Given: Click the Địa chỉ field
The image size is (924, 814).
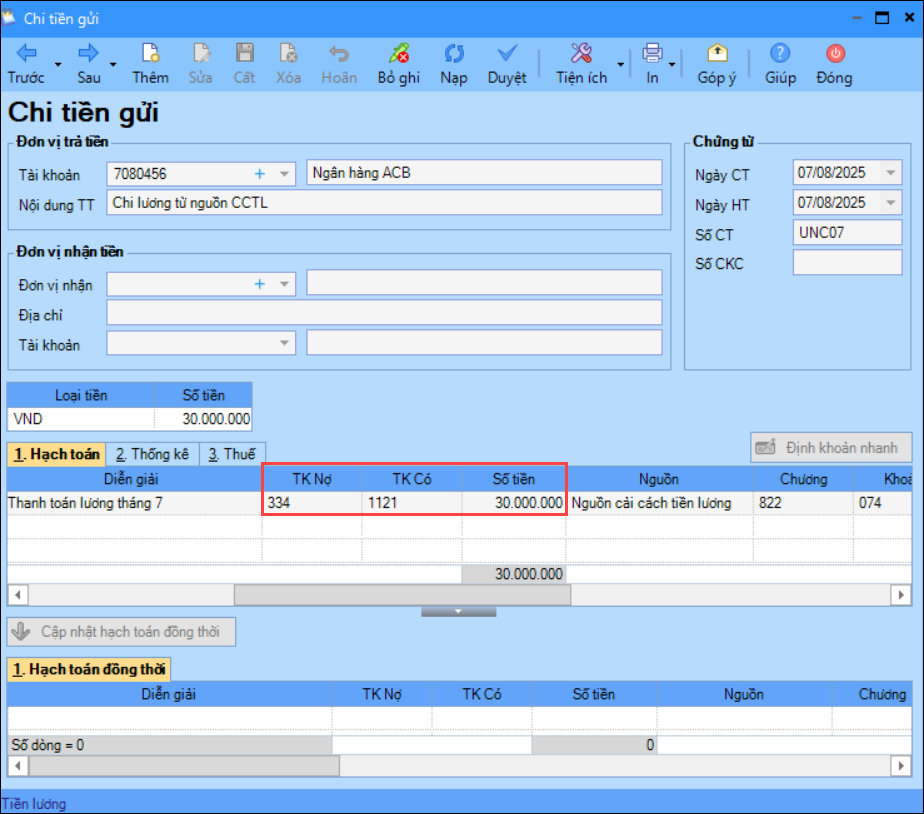Looking at the screenshot, I should 384,313.
